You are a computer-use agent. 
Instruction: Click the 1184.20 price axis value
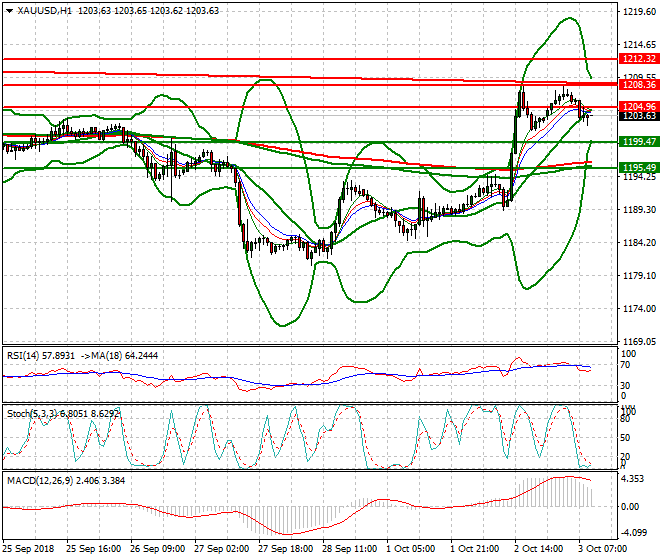(x=639, y=243)
